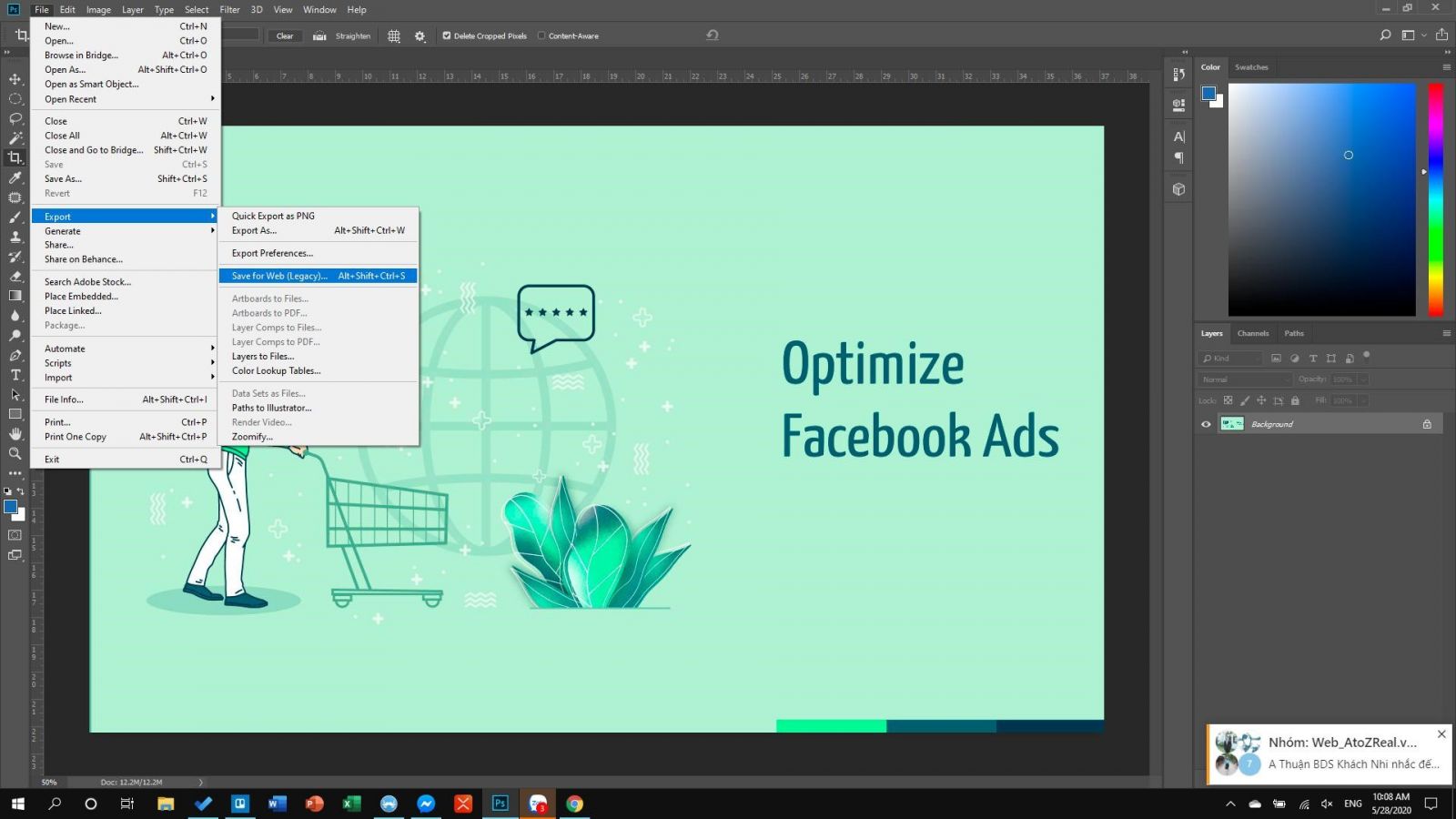Select the Hand tool
The height and width of the screenshot is (819, 1456).
pyautogui.click(x=15, y=434)
